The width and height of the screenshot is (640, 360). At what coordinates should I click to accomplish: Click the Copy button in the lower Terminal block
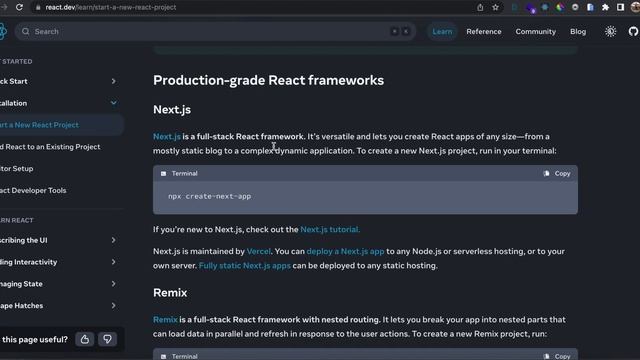point(557,356)
